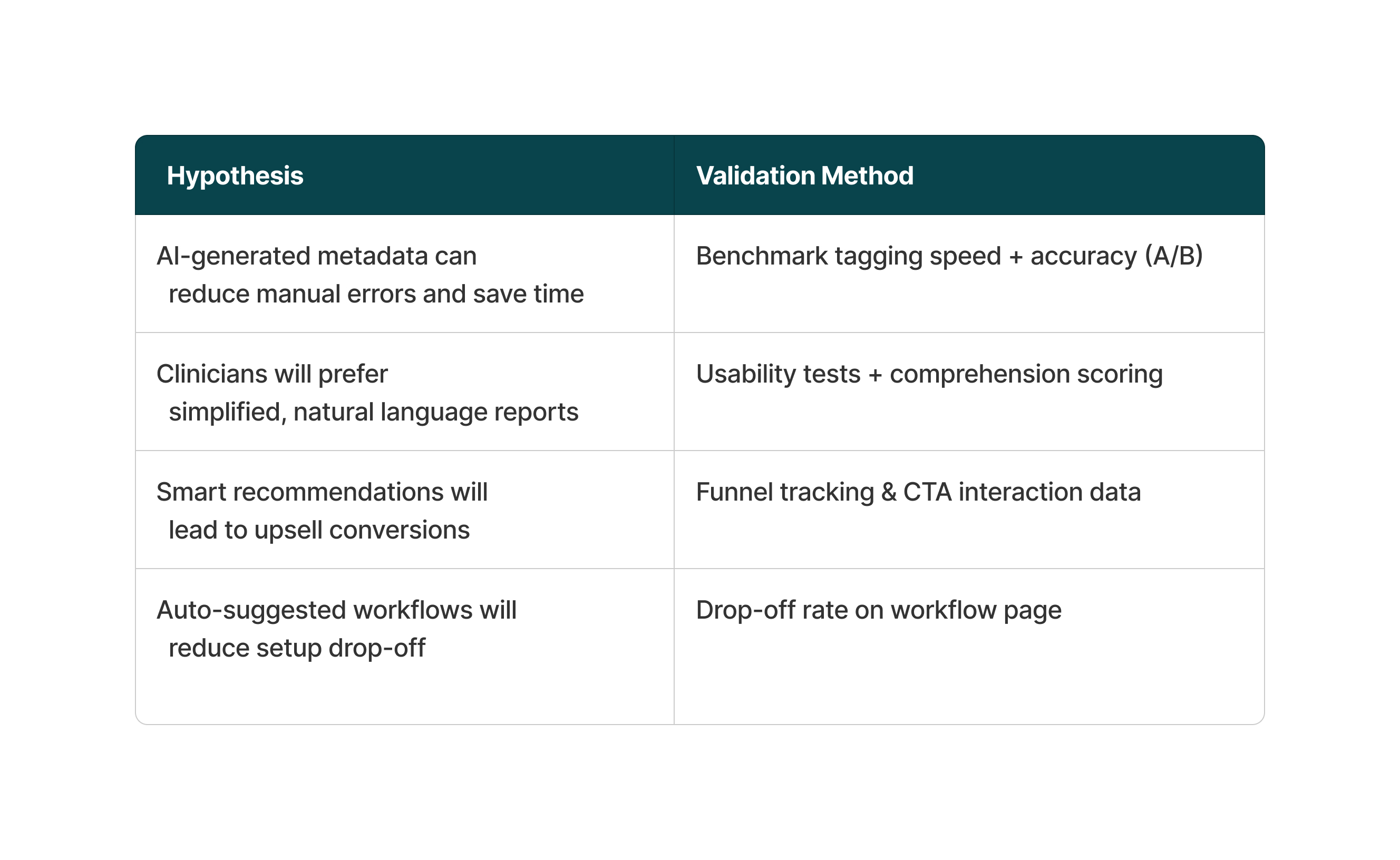Select Usability tests + comprehension scoring cell
The height and width of the screenshot is (860, 1400).
point(969,392)
